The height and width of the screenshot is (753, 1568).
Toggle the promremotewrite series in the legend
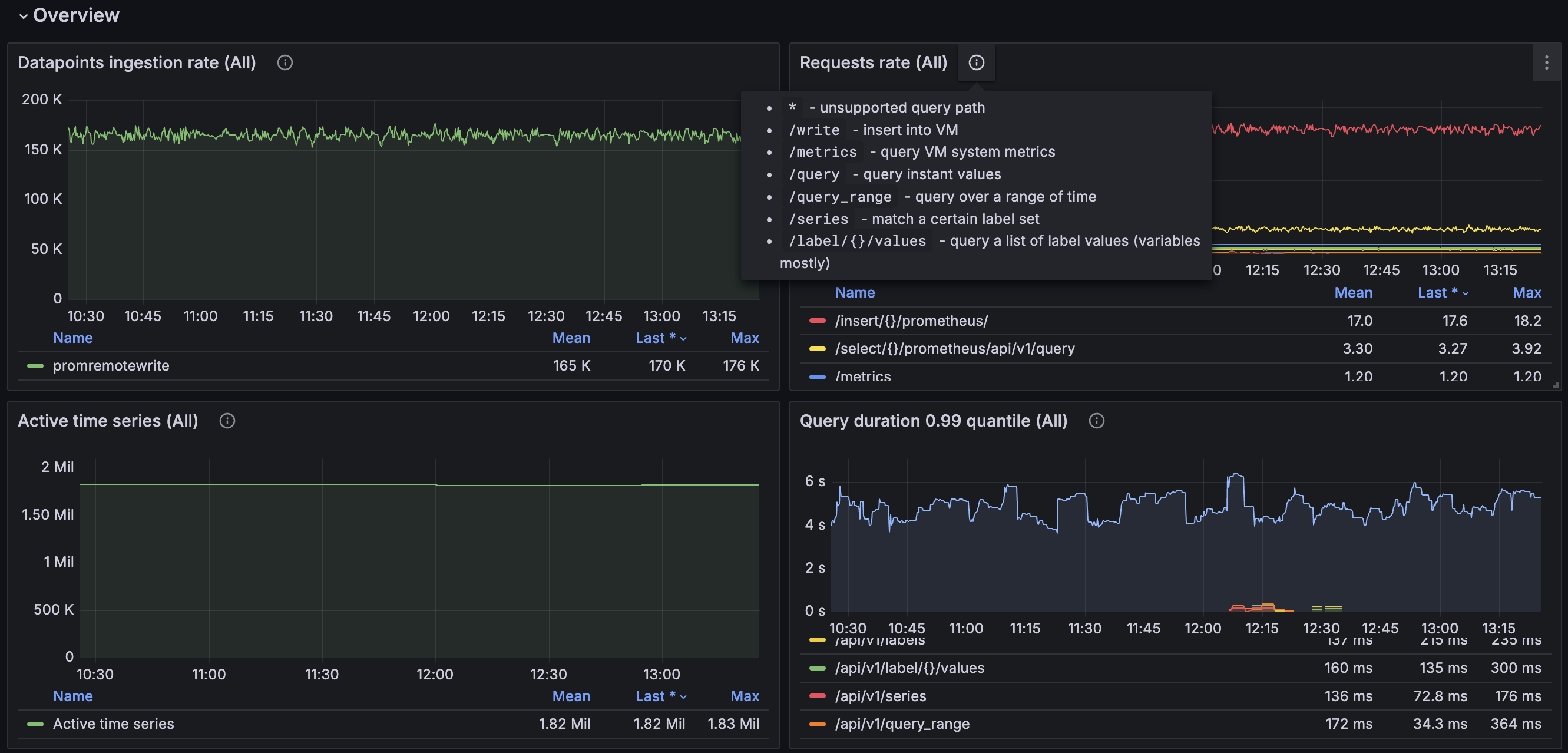(x=111, y=366)
